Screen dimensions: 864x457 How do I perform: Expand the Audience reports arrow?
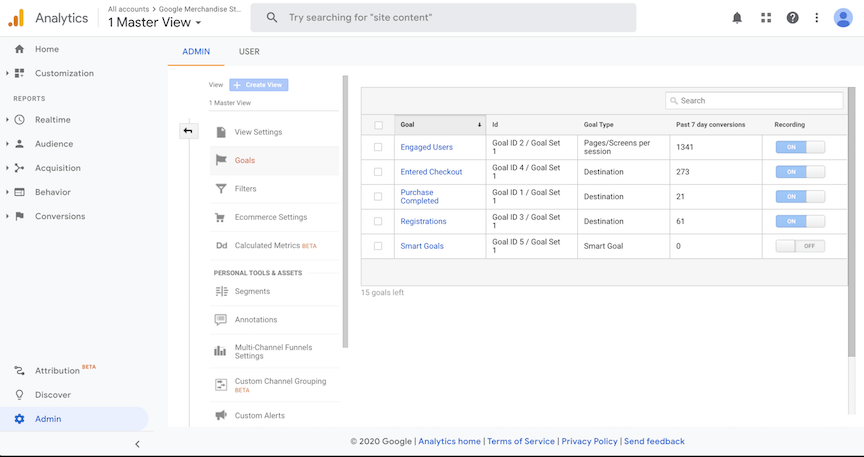[x=7, y=144]
